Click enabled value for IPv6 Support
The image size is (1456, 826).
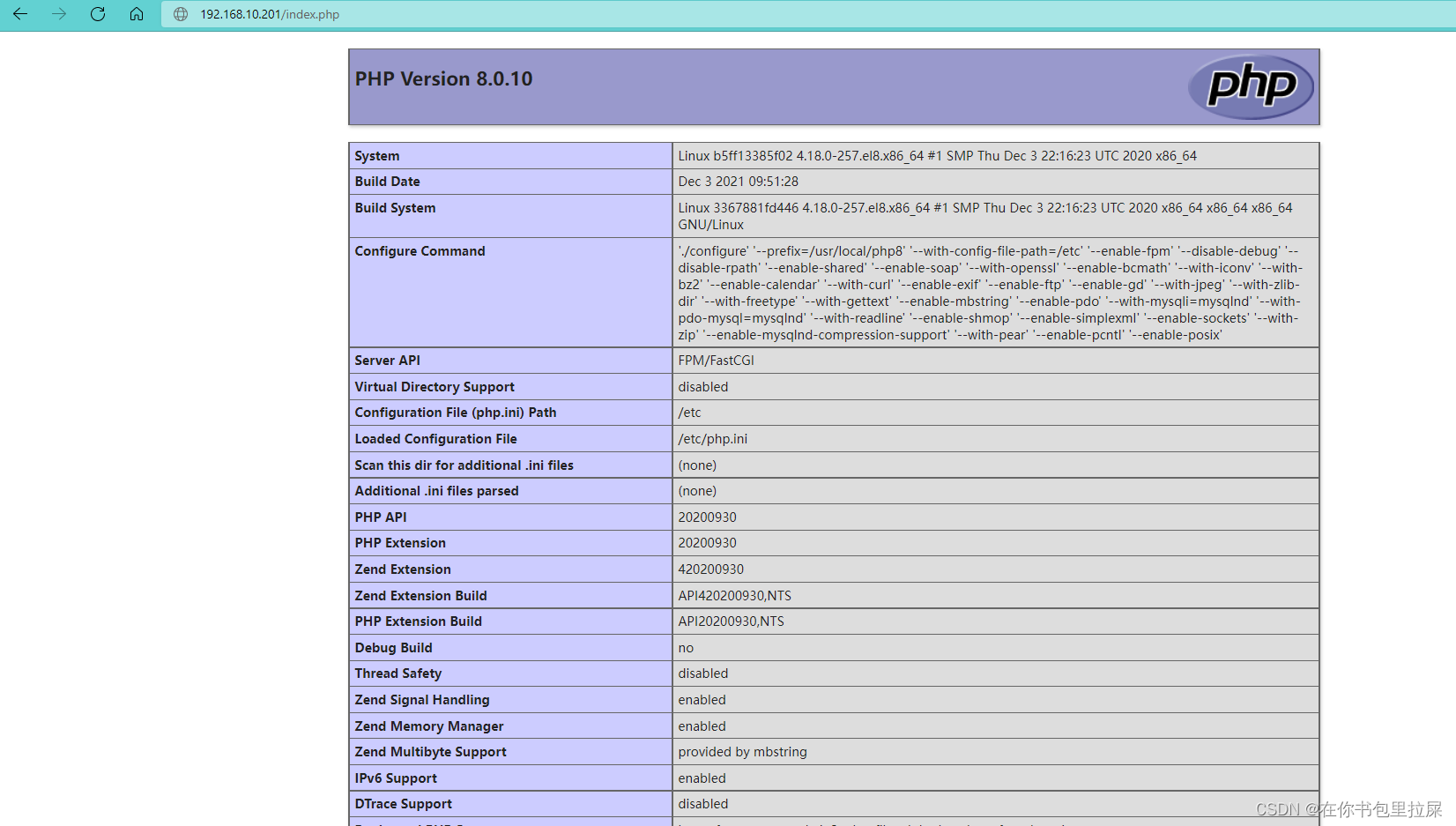[x=702, y=778]
